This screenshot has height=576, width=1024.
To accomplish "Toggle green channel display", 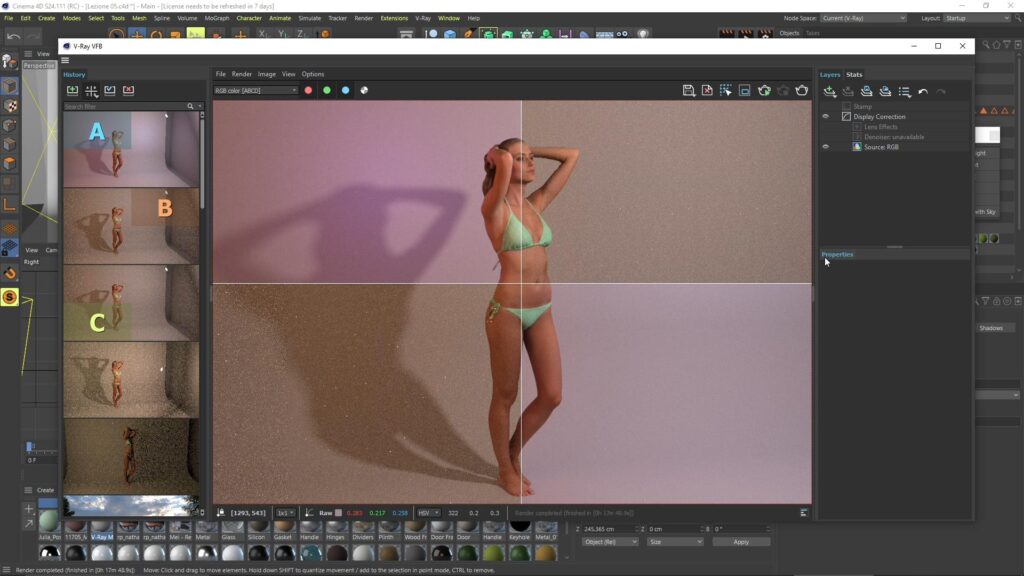I will [327, 91].
